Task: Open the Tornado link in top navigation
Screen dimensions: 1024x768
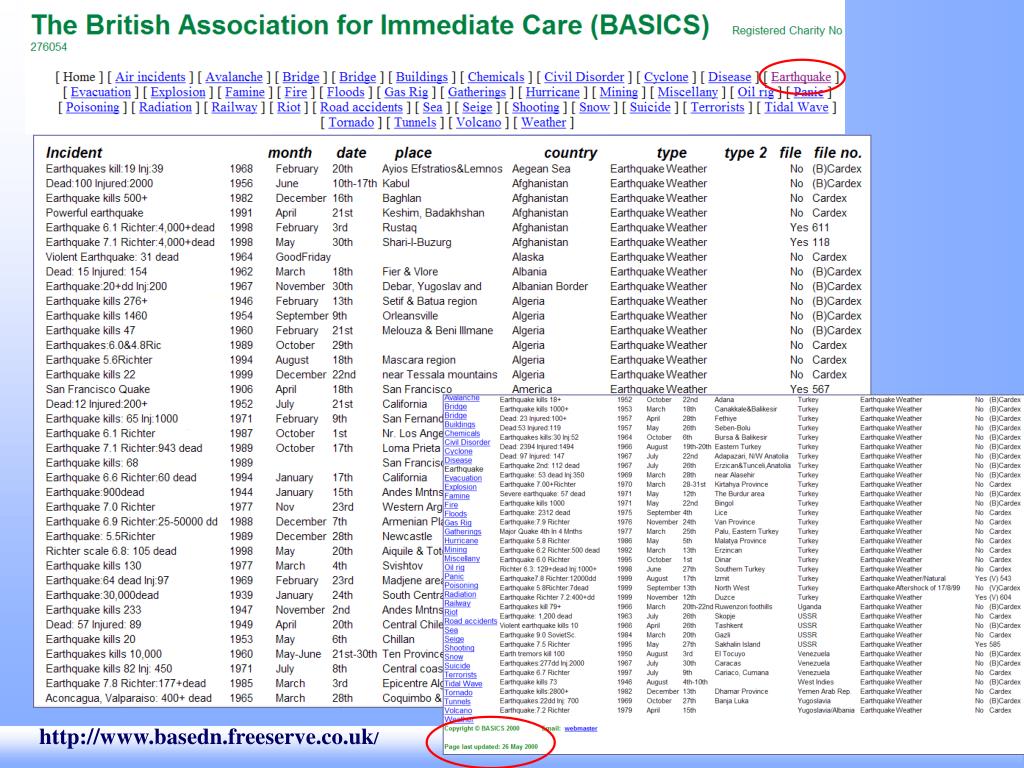Action: 351,122
